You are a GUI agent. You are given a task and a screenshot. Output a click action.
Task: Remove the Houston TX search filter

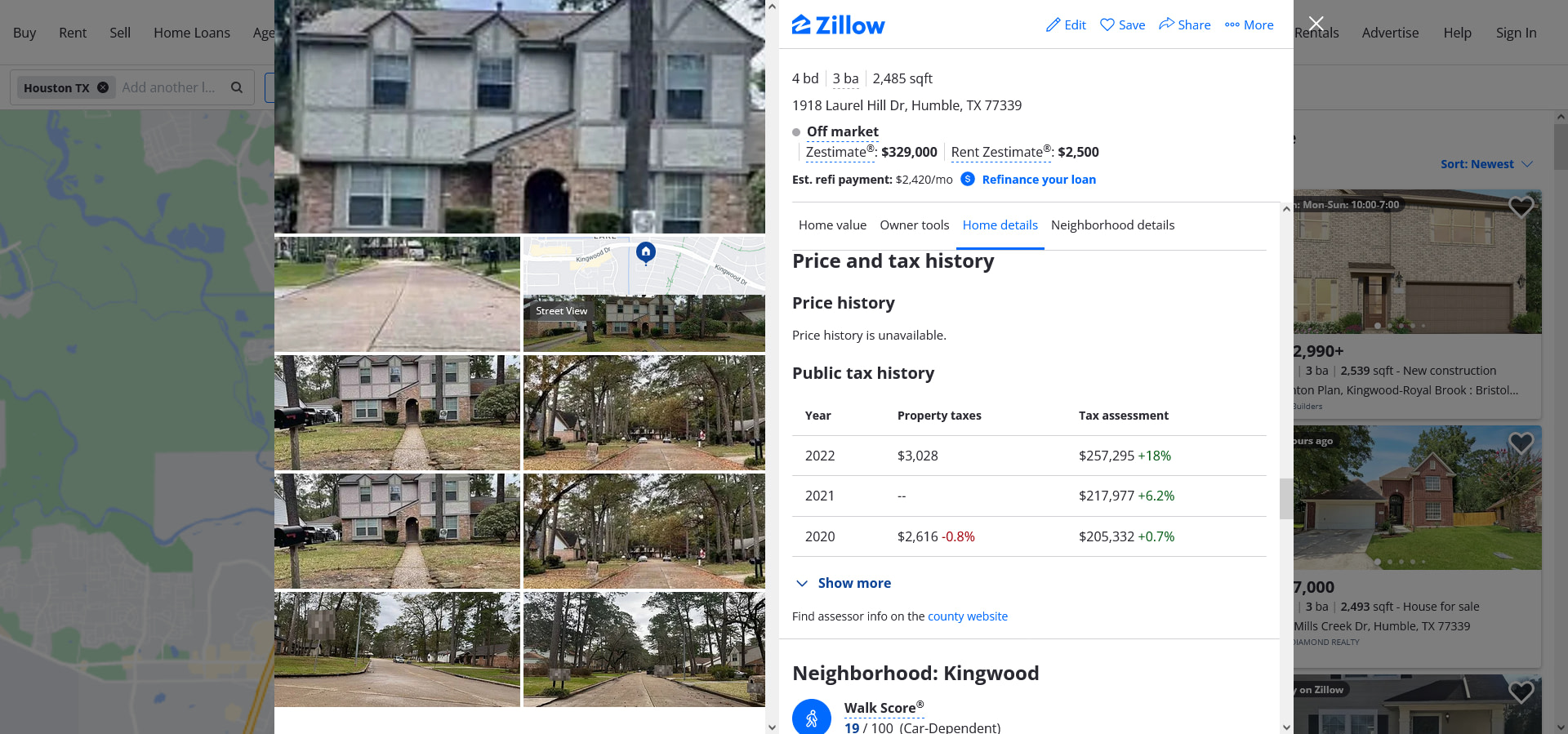tap(103, 87)
